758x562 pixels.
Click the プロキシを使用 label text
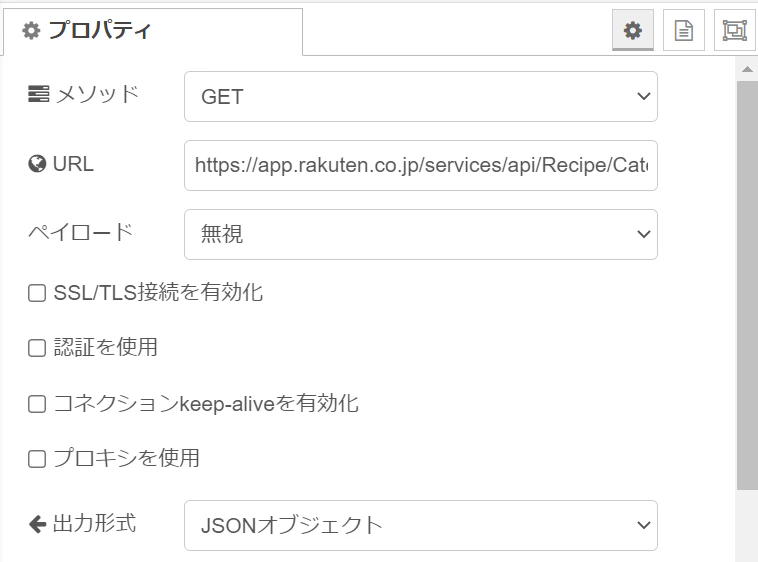point(126,458)
